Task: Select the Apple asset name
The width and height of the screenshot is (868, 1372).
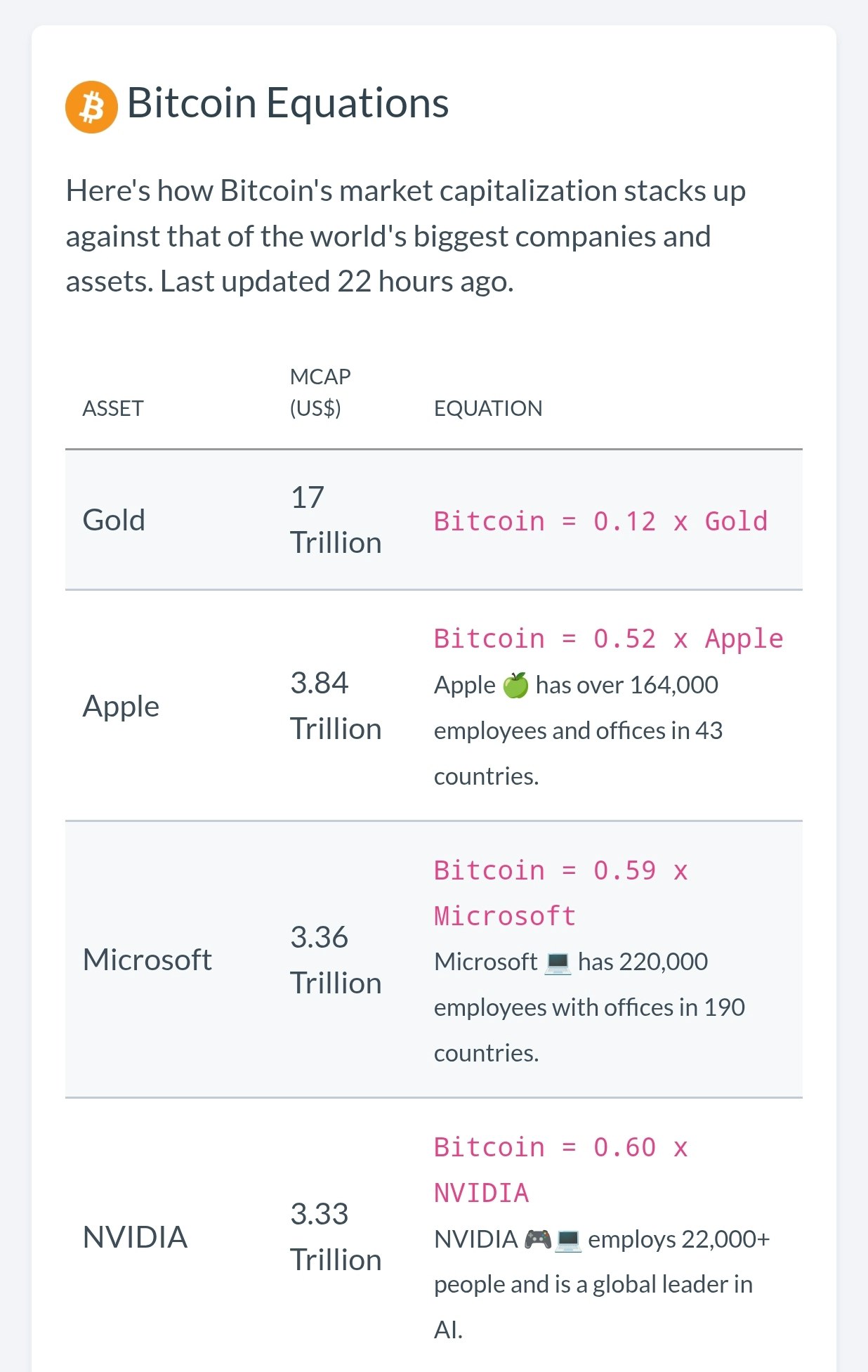Action: [121, 706]
